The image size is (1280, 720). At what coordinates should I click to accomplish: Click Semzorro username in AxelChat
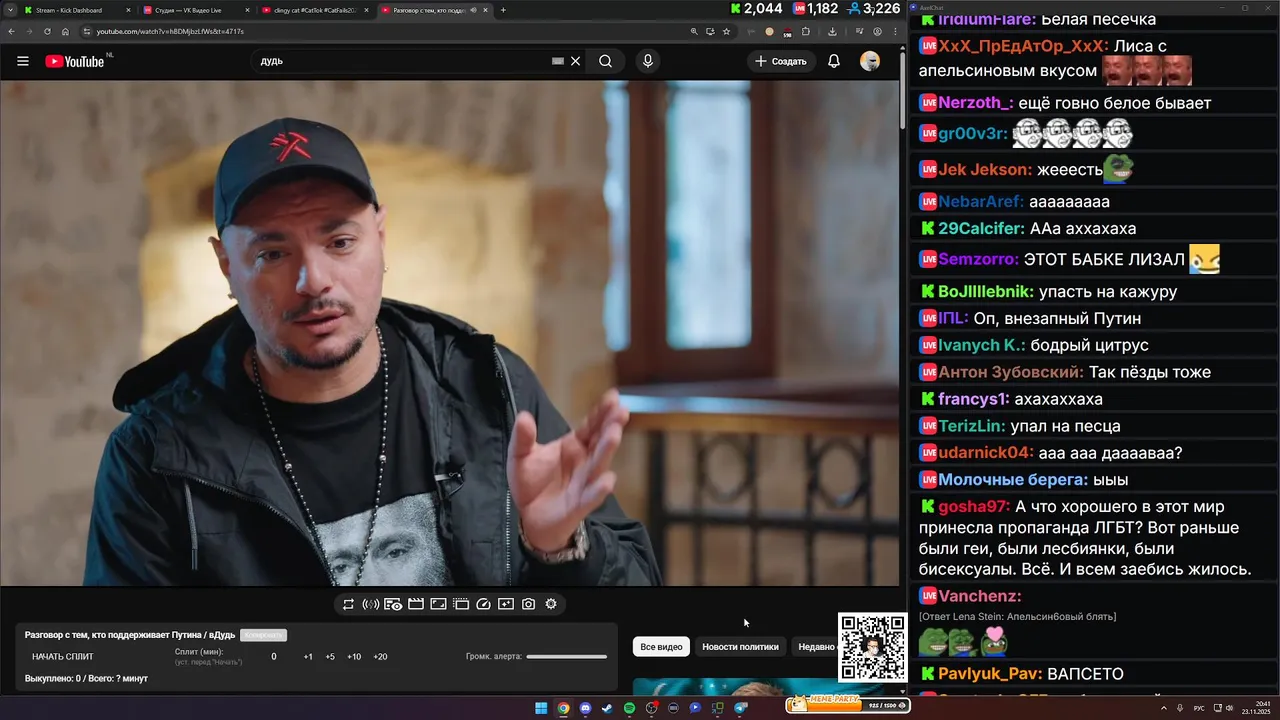(x=978, y=259)
